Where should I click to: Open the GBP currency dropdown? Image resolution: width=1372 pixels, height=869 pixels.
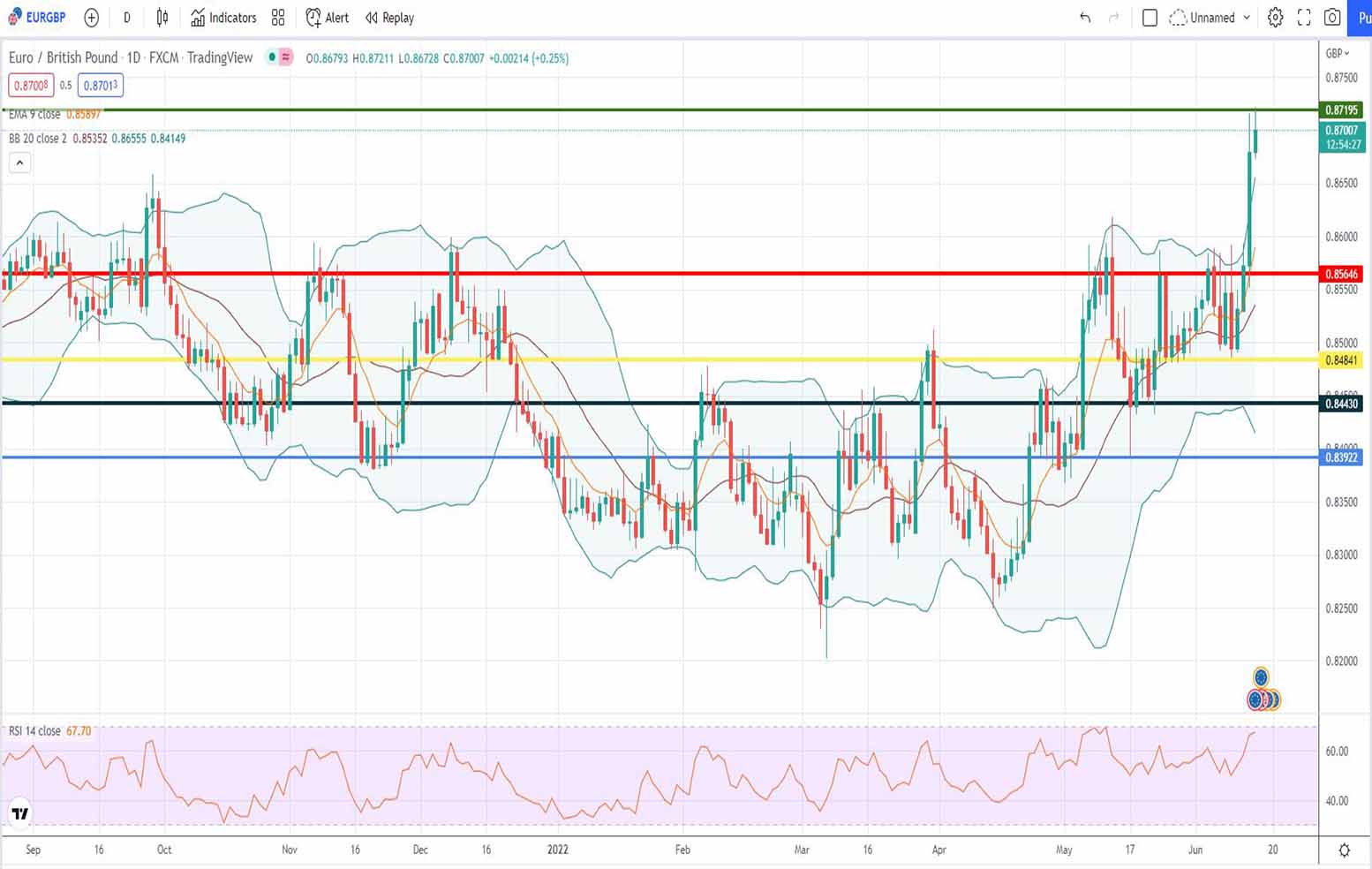coord(1337,53)
